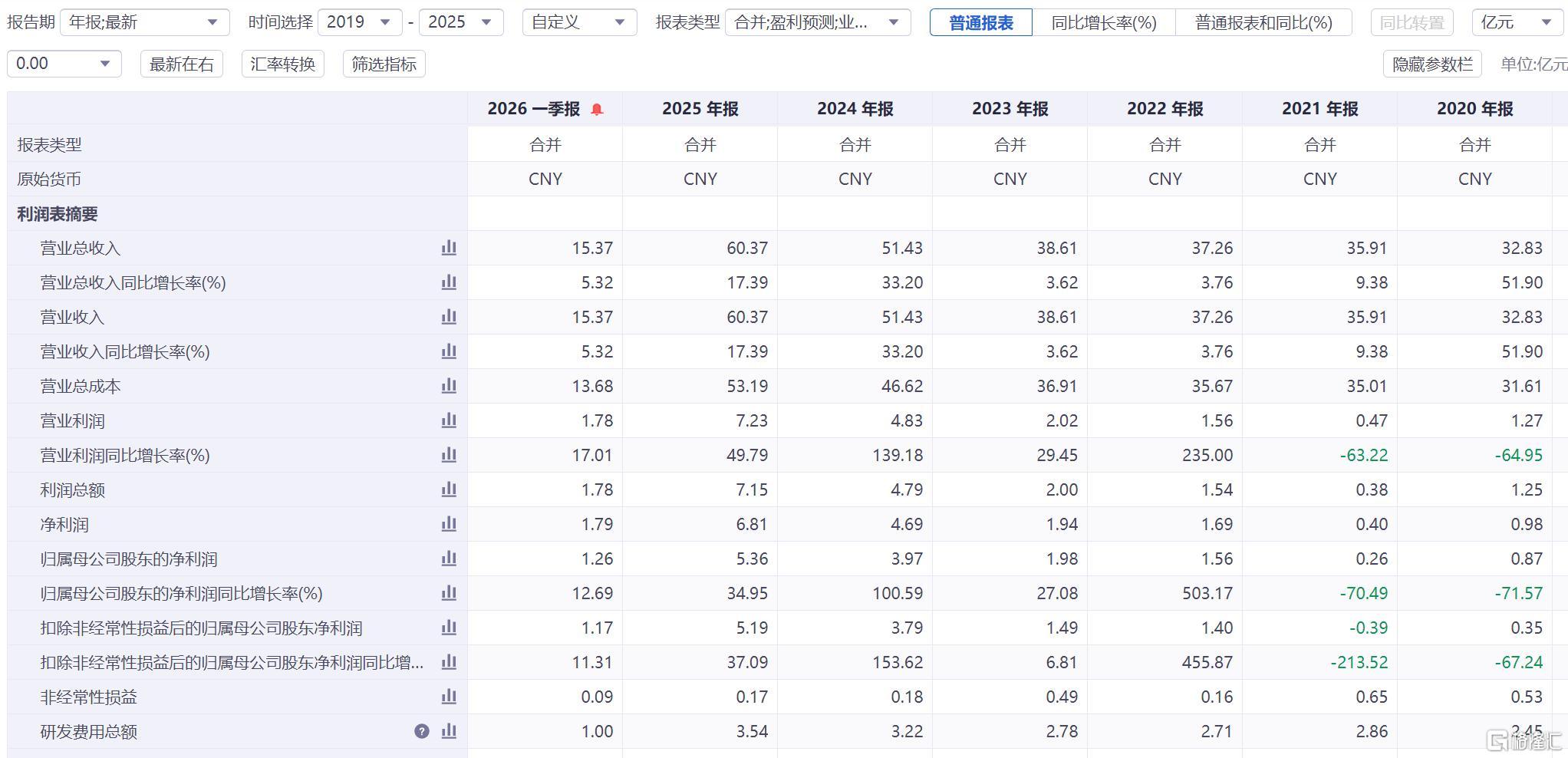Open the 报表类型 合并;盈利预测 dropdown
This screenshot has height=758, width=1568.
[x=818, y=22]
